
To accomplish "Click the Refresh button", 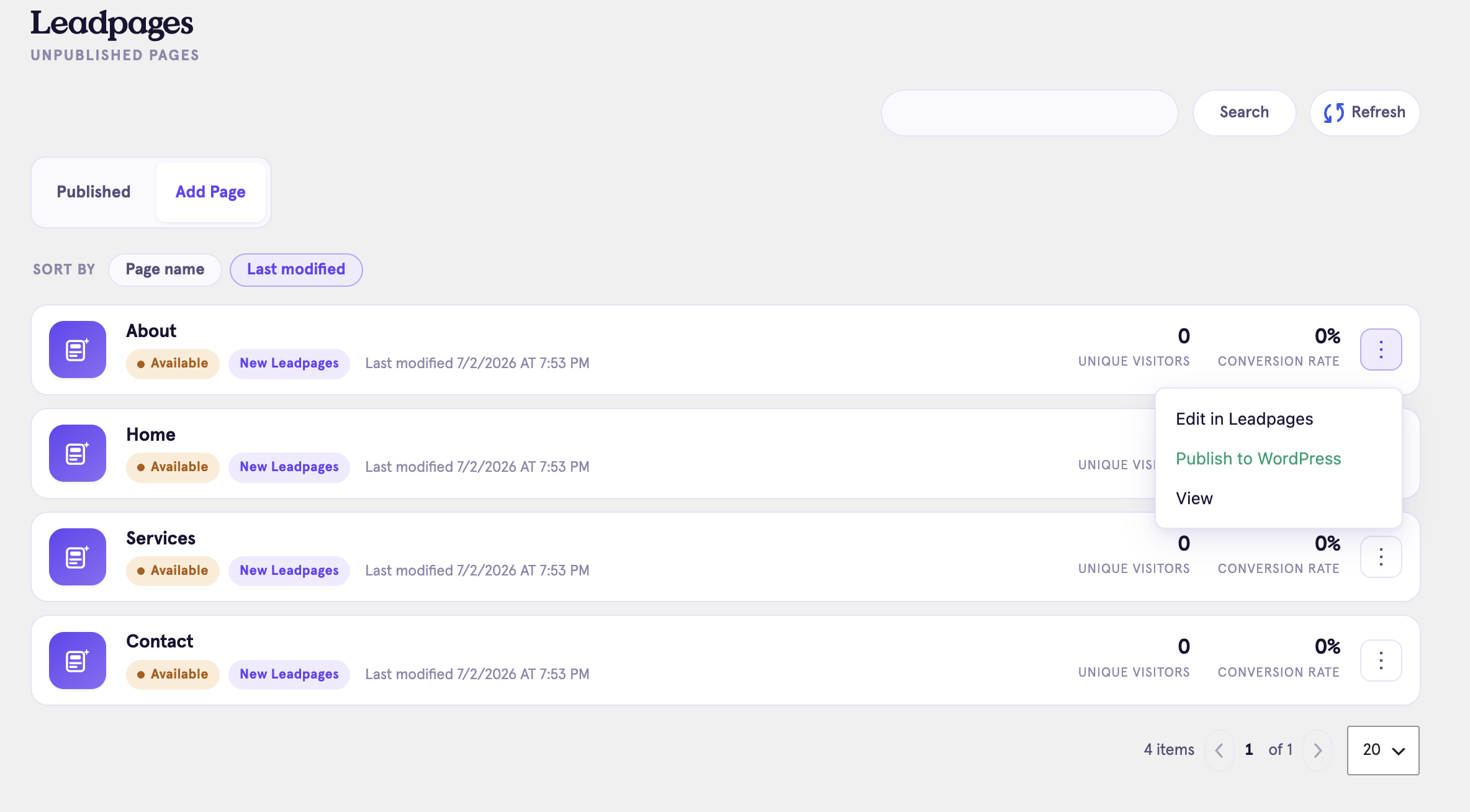I will coord(1364,112).
